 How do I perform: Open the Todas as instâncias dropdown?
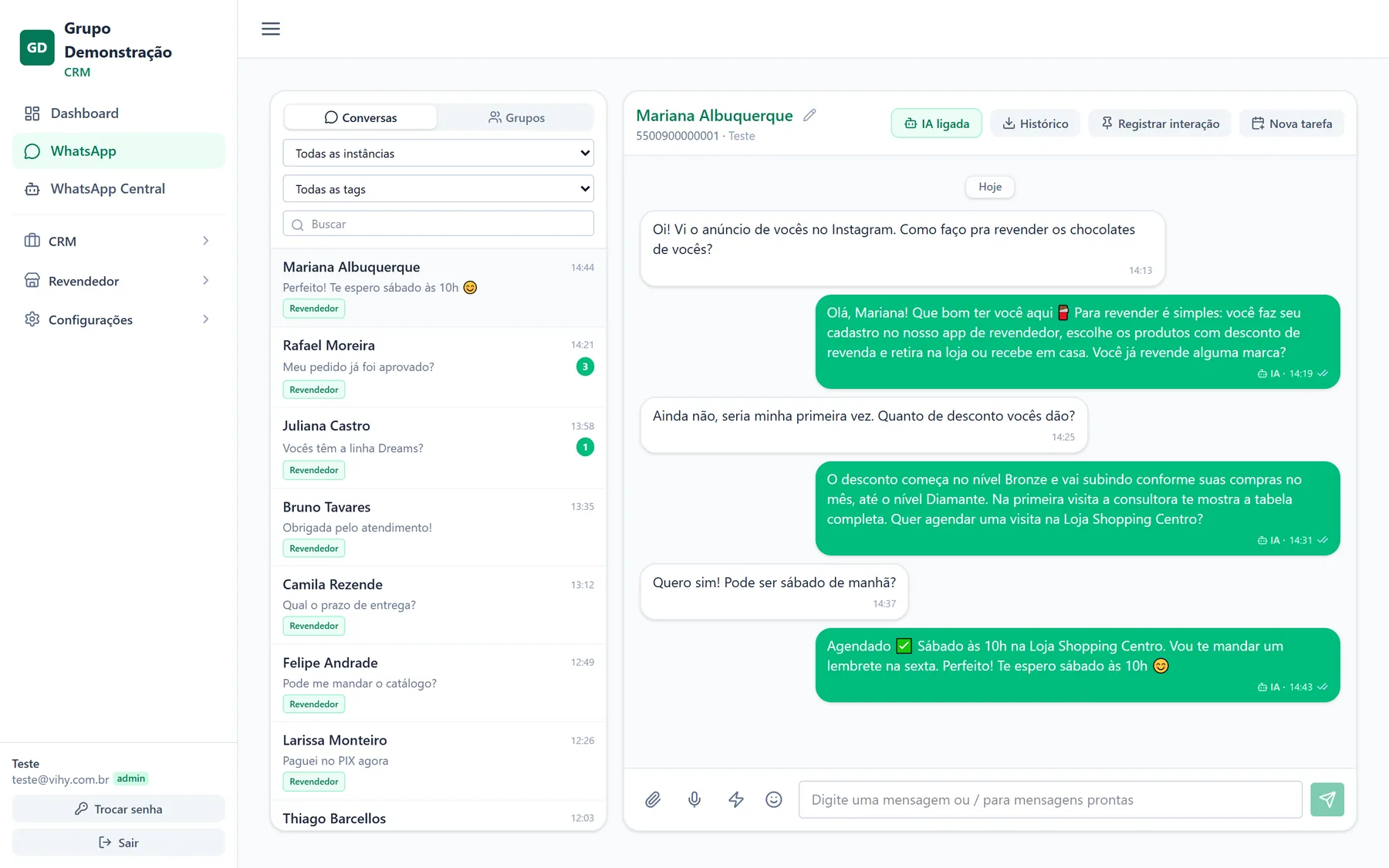[438, 153]
